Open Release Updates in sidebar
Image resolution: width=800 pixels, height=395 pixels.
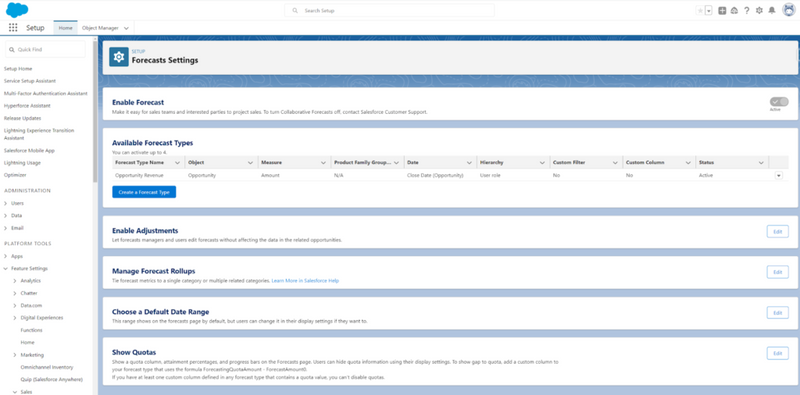tap(22, 118)
